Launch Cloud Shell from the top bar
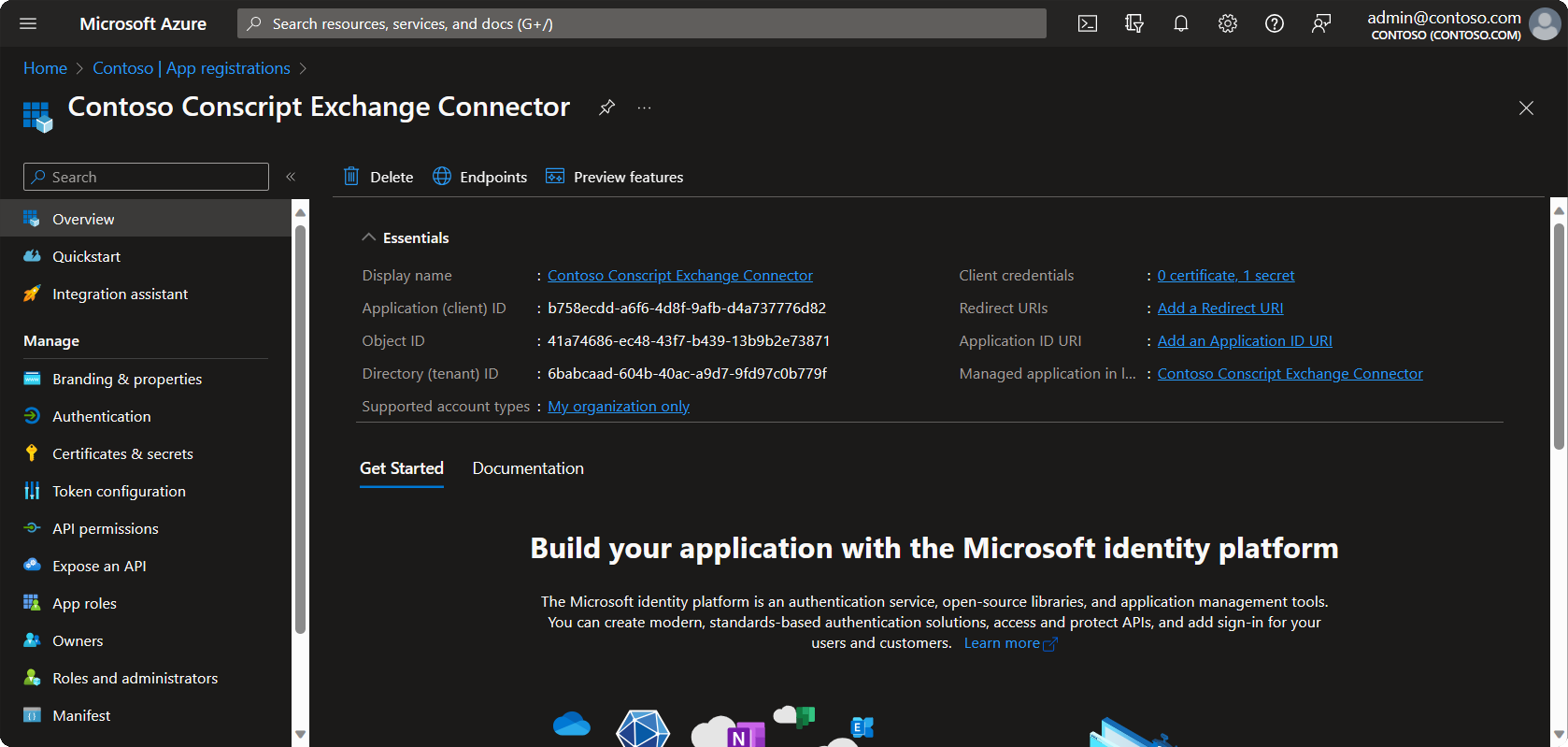 1088,23
